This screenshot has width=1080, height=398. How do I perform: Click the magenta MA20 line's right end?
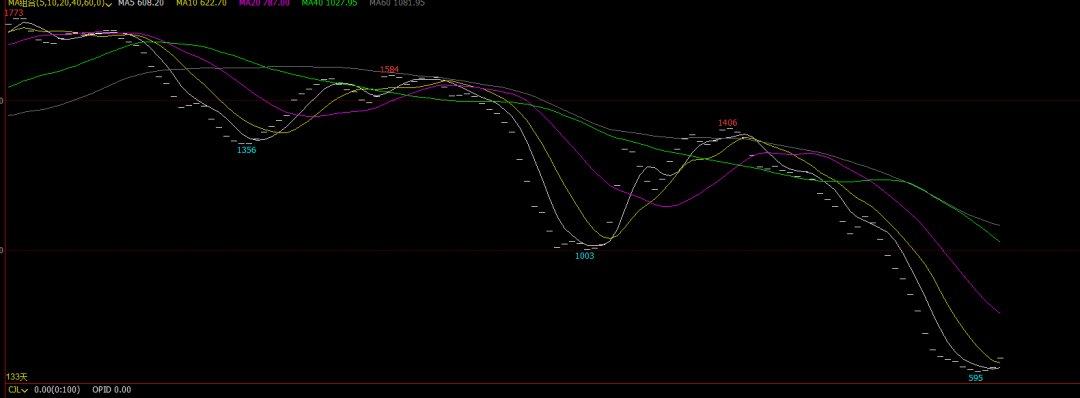click(x=999, y=313)
